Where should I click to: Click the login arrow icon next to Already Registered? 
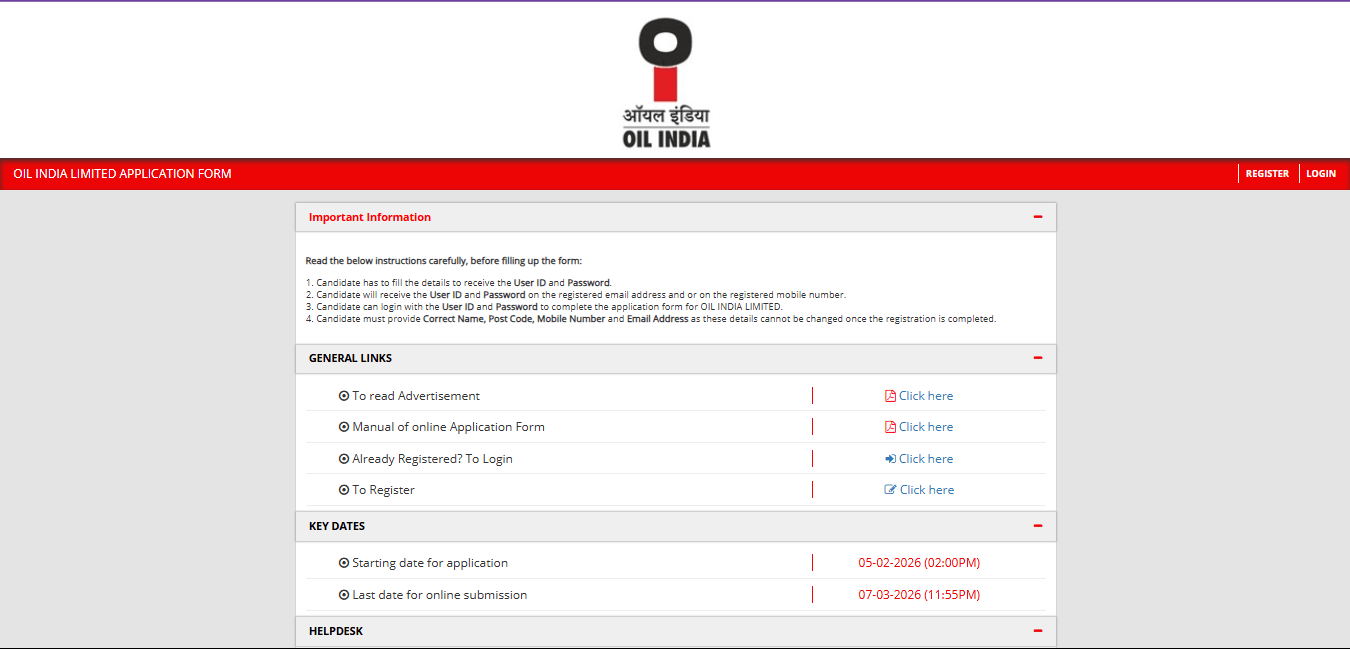pos(890,458)
